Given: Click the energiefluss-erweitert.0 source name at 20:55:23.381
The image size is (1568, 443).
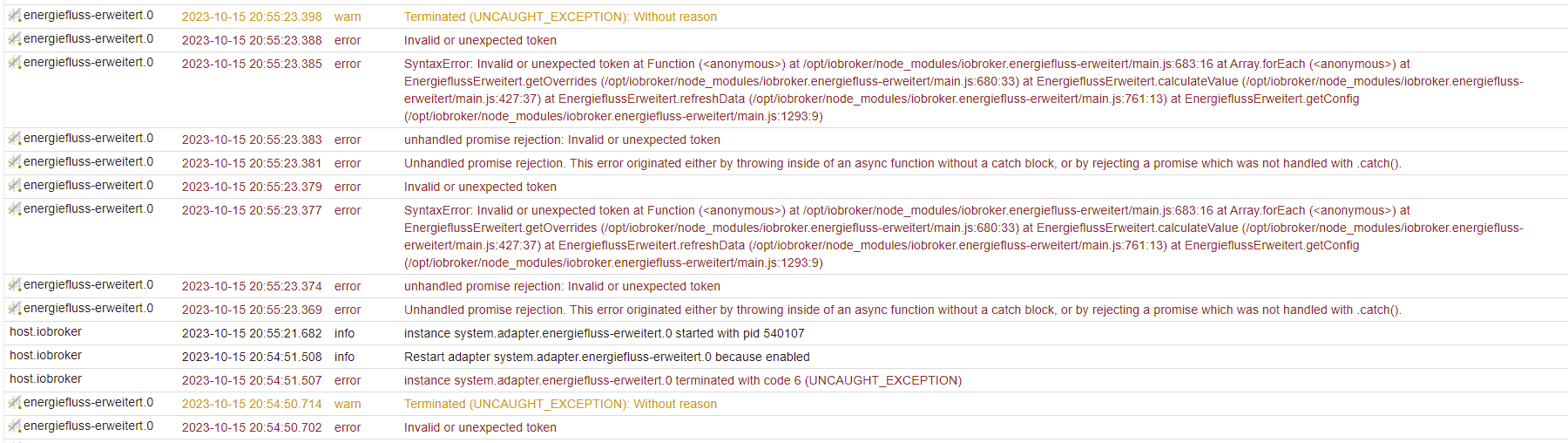Looking at the screenshot, I should click(88, 162).
